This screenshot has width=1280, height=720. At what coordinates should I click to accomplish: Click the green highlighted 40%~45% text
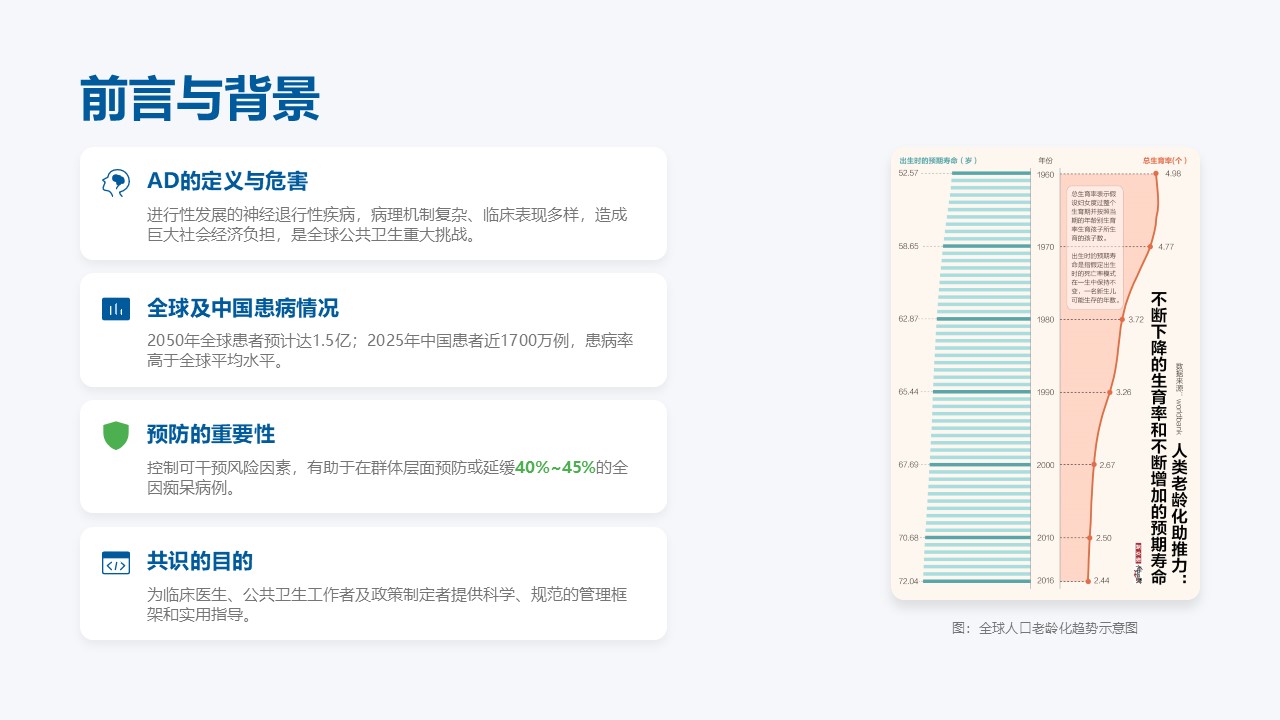(555, 467)
